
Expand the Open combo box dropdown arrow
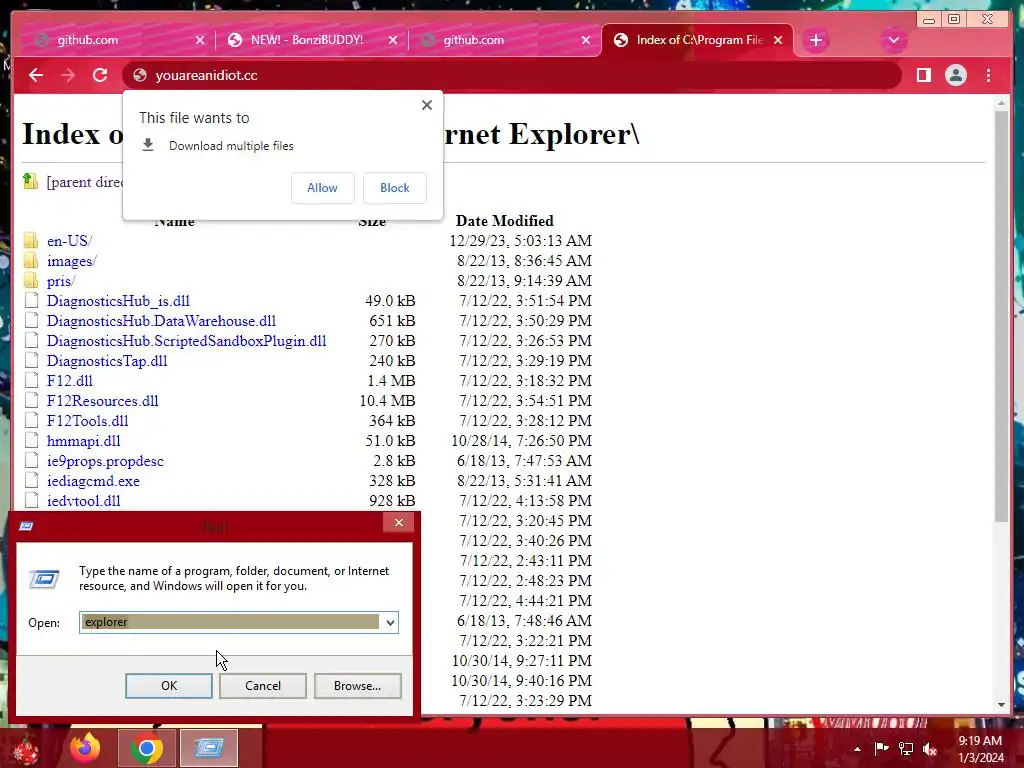[x=390, y=622]
